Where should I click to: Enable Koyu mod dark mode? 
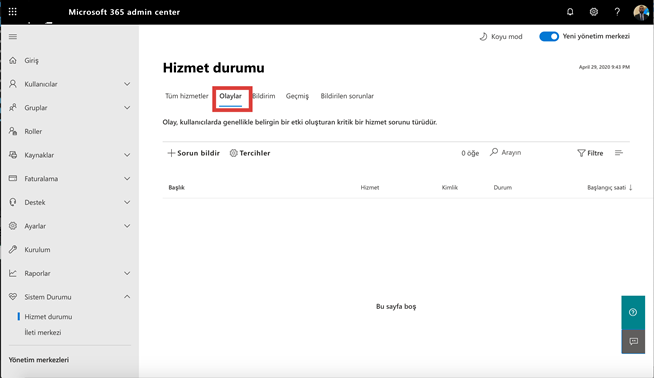coord(501,36)
